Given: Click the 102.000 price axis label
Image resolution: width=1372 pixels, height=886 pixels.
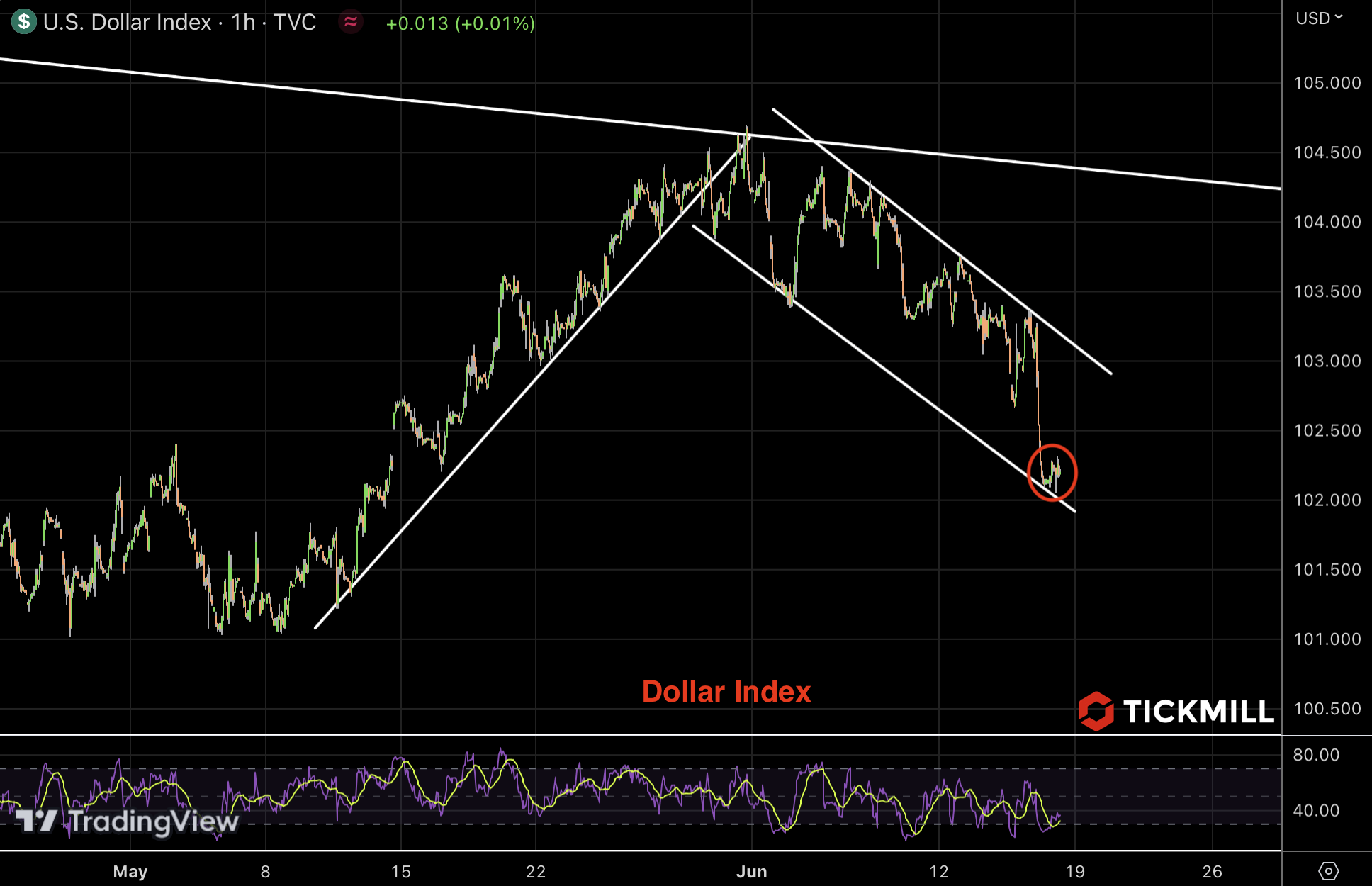Looking at the screenshot, I should [x=1327, y=500].
